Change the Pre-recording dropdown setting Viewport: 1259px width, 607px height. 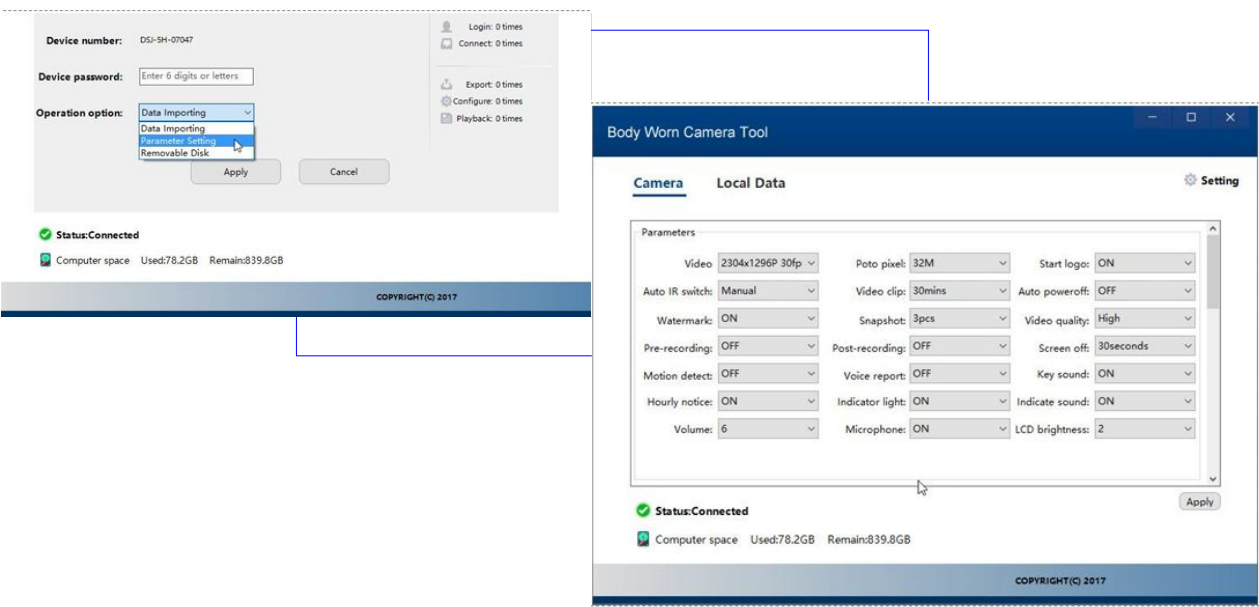768,346
